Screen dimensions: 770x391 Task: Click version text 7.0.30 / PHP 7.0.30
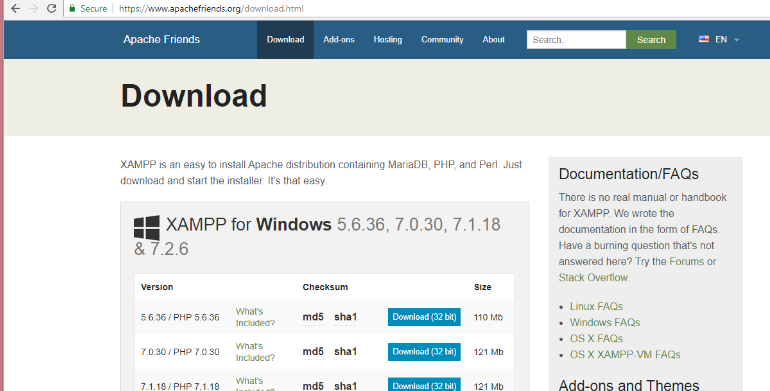click(180, 352)
